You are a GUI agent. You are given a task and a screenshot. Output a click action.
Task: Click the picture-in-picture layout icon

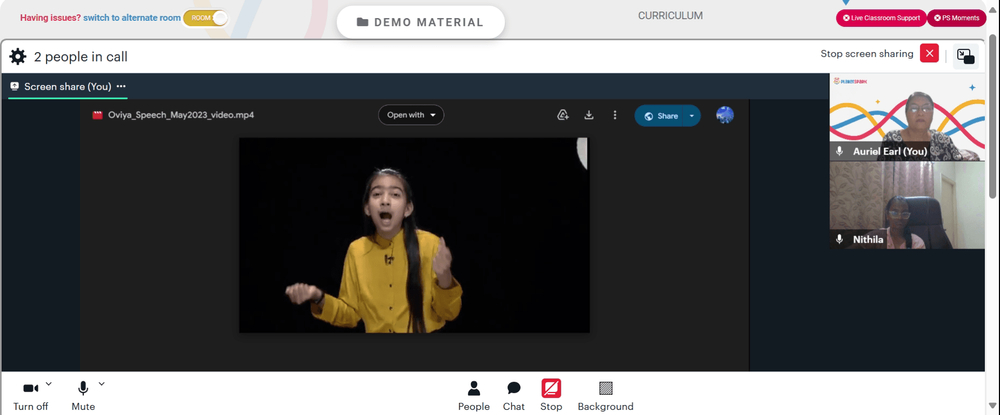(966, 57)
